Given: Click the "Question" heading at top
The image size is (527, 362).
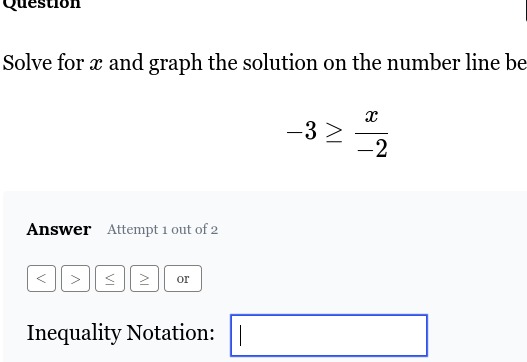Looking at the screenshot, I should pyautogui.click(x=42, y=4).
